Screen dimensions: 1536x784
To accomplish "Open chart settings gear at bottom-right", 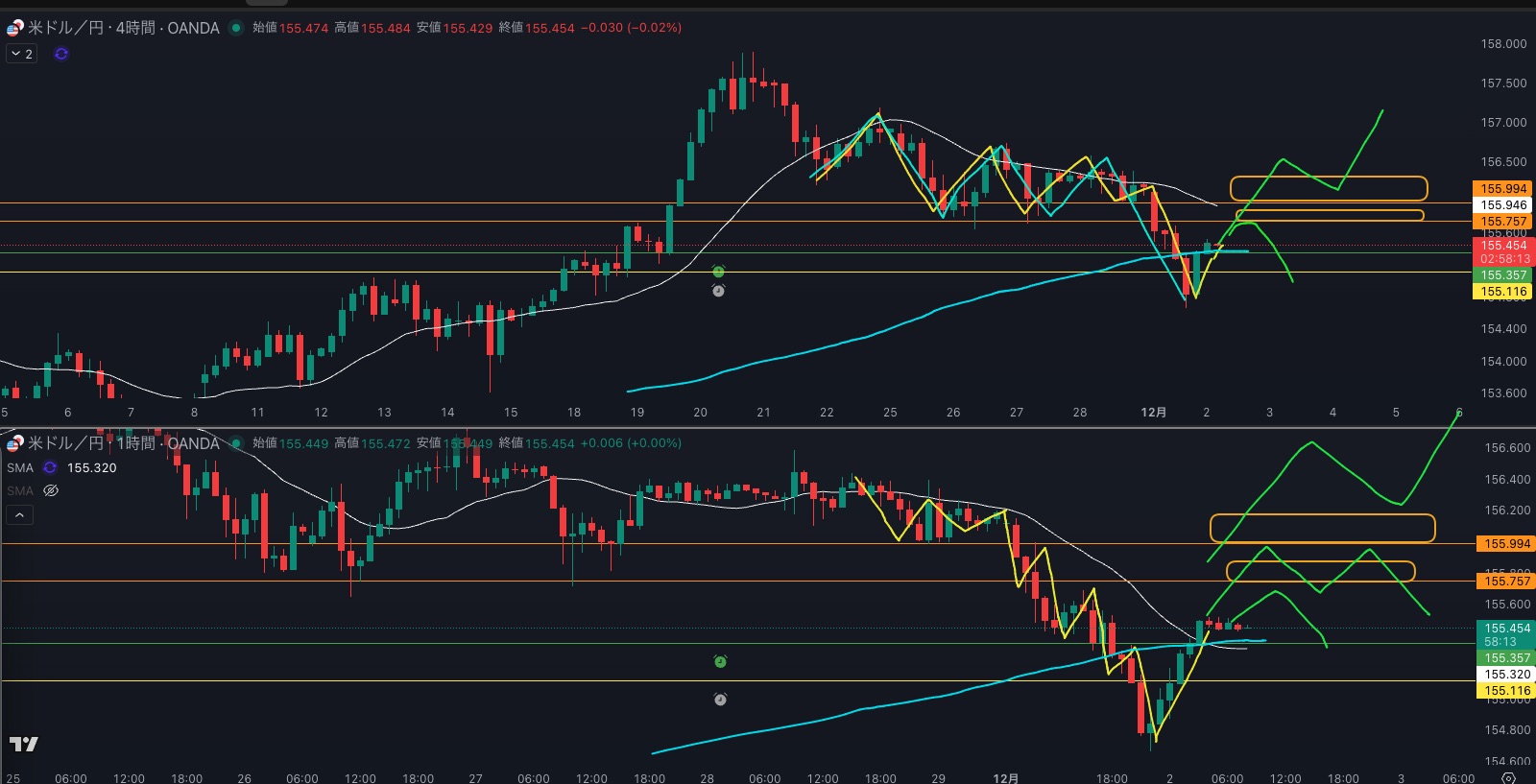I will point(1508,777).
